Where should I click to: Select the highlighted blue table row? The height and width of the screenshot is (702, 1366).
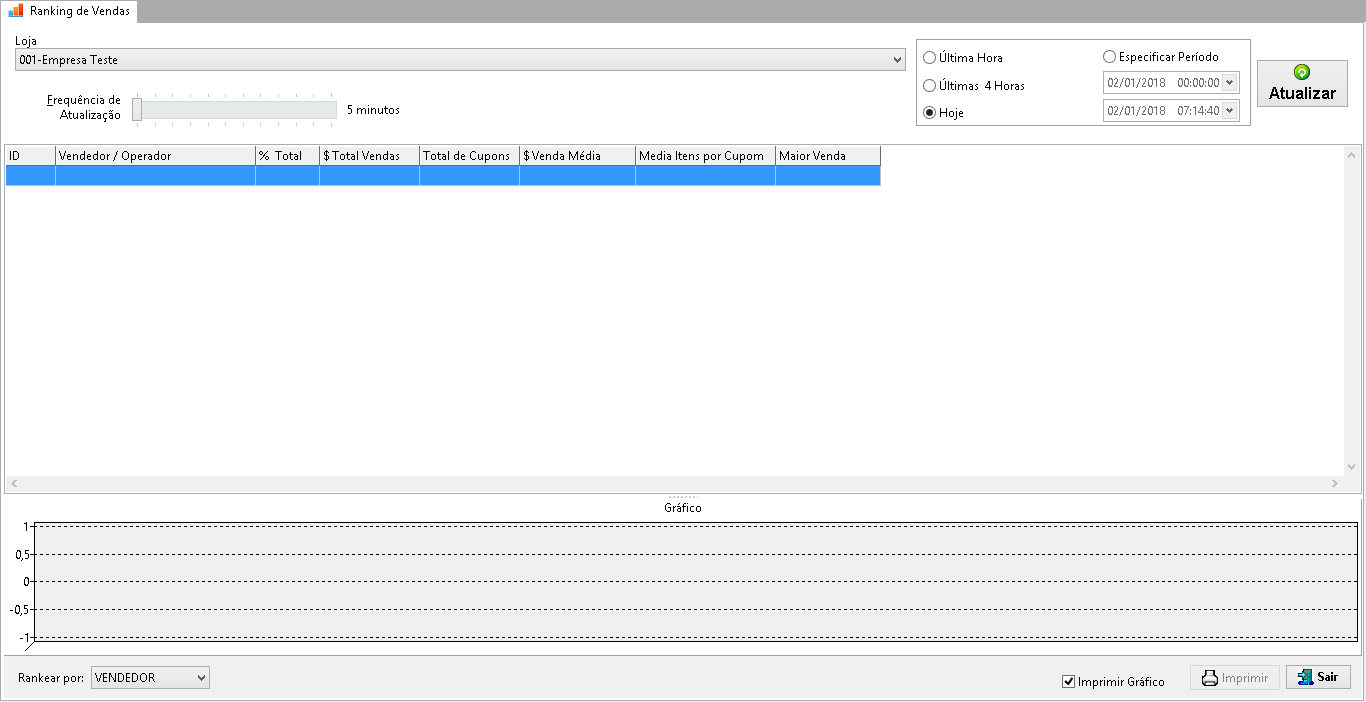point(443,175)
